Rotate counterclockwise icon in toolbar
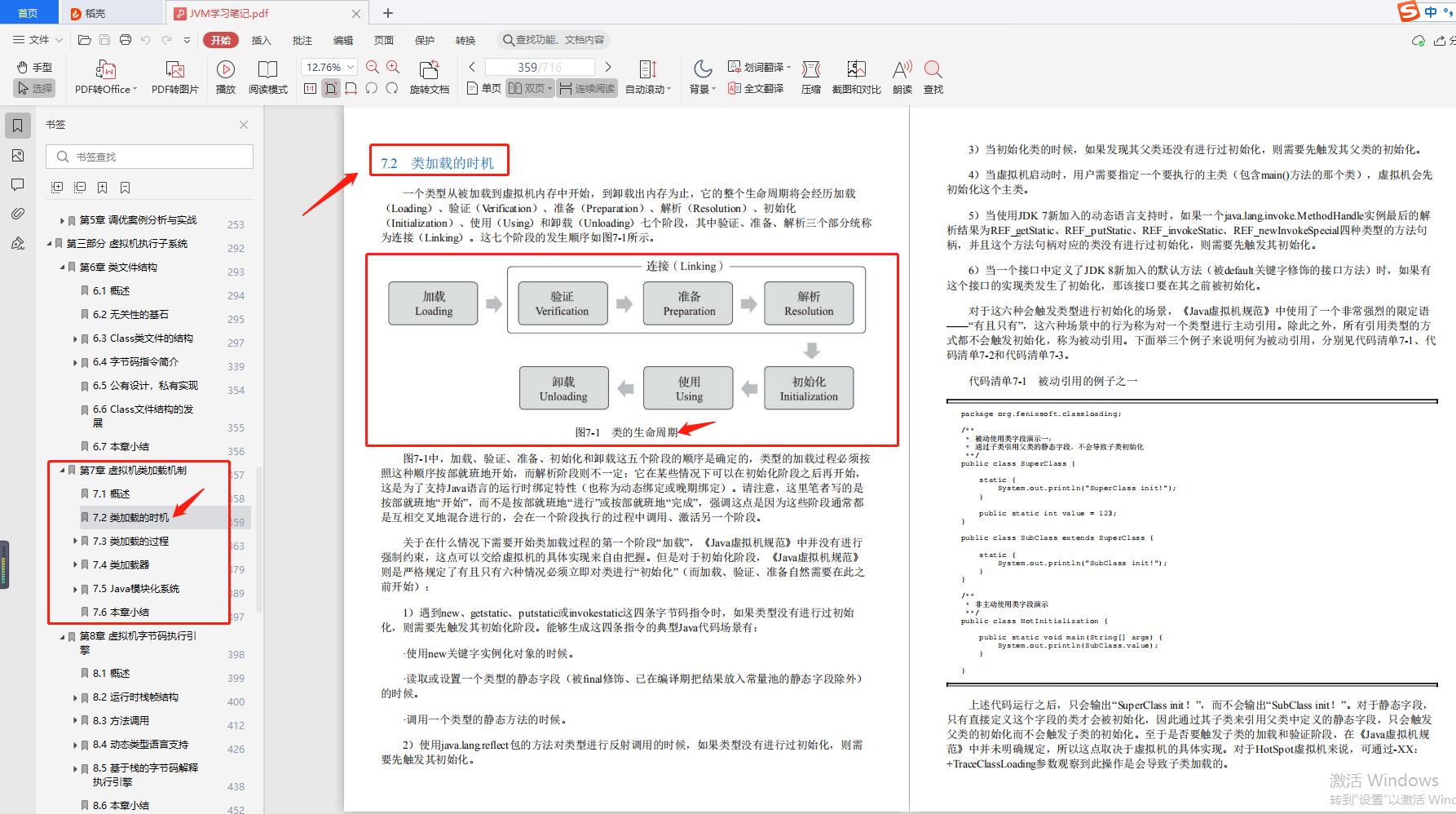 tap(371, 88)
